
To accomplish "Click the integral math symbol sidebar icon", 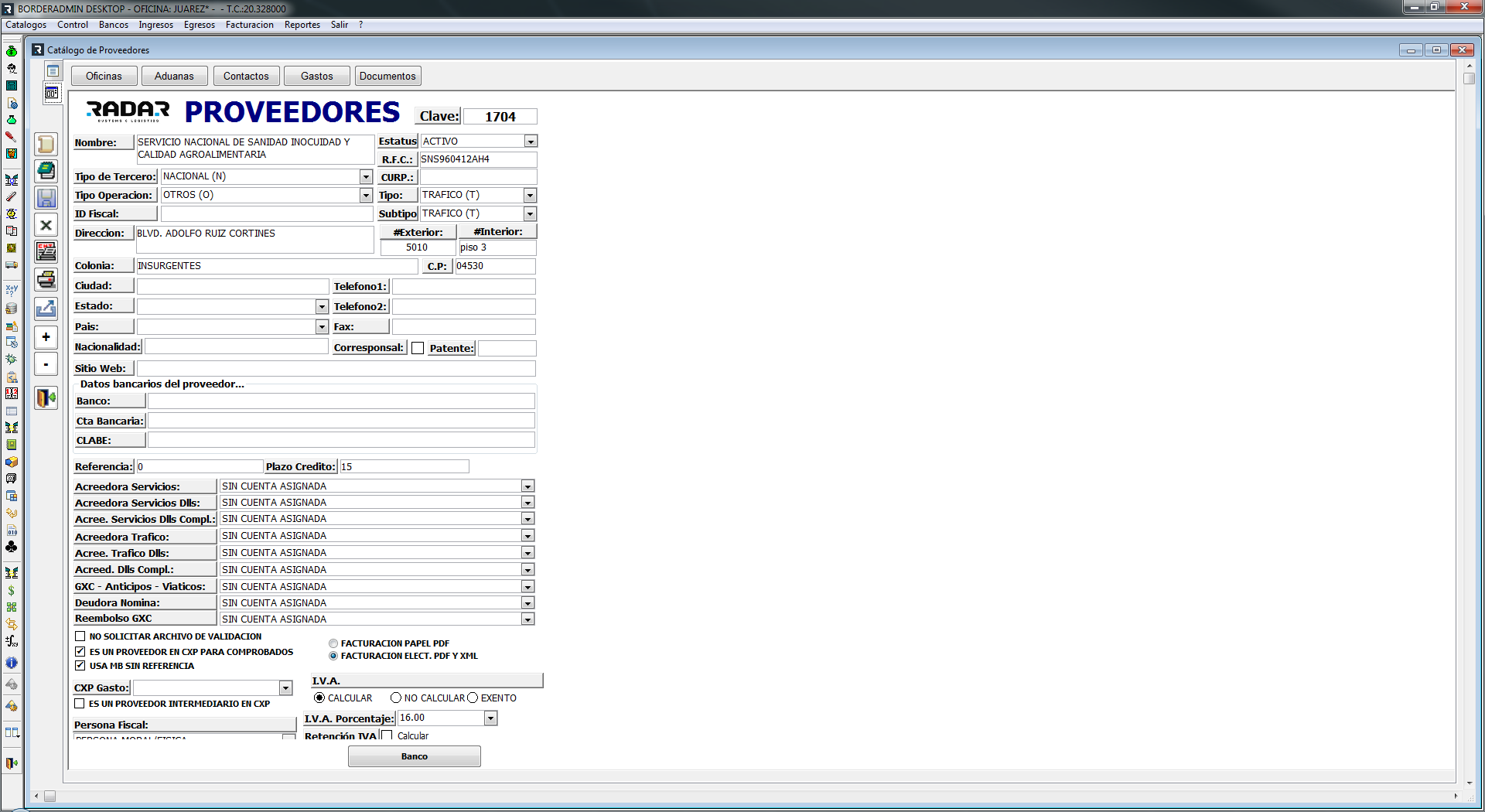I will 11,641.
